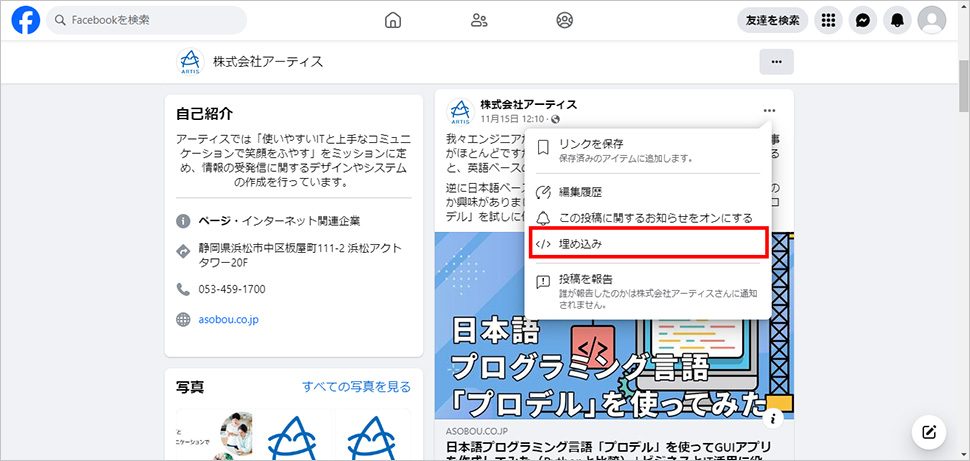Viewport: 970px width, 461px height.
Task: Open the page header three-dot options button
Action: click(x=776, y=62)
